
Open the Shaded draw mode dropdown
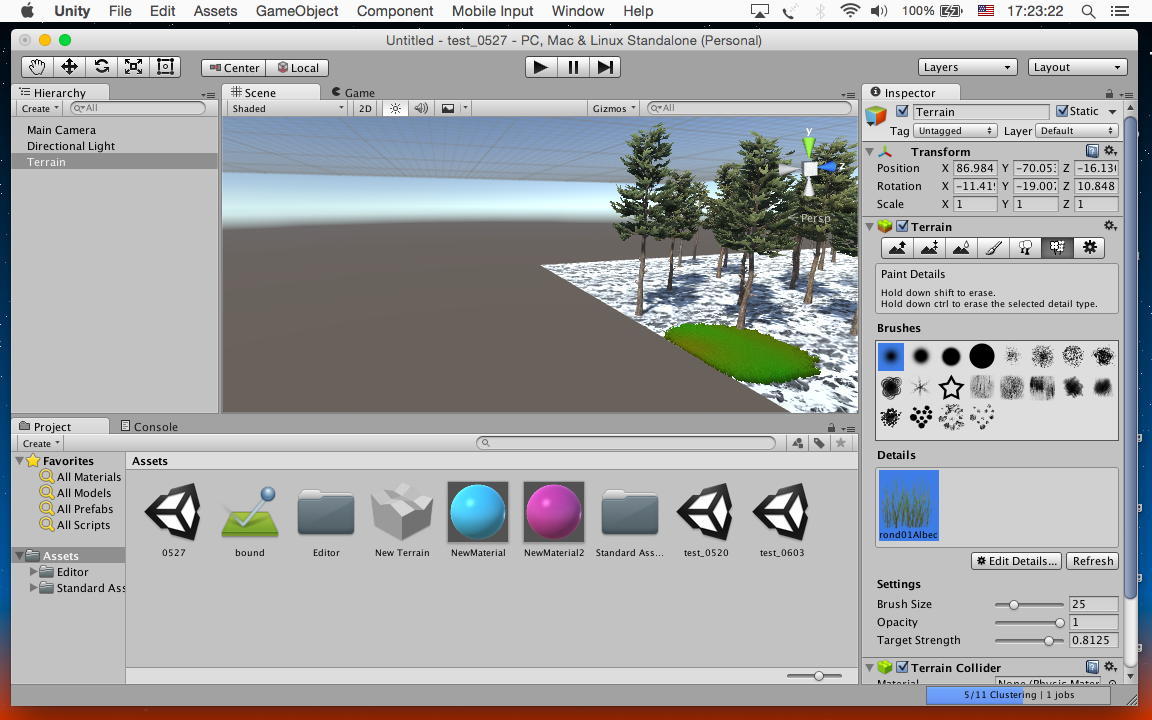(x=287, y=108)
